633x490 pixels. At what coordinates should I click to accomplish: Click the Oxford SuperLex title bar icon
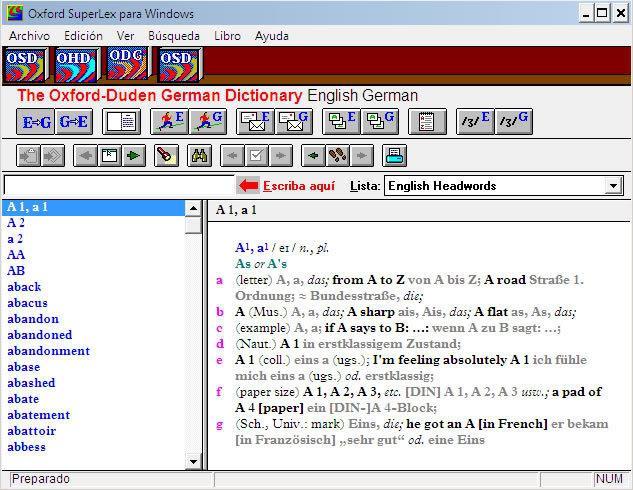(14, 13)
